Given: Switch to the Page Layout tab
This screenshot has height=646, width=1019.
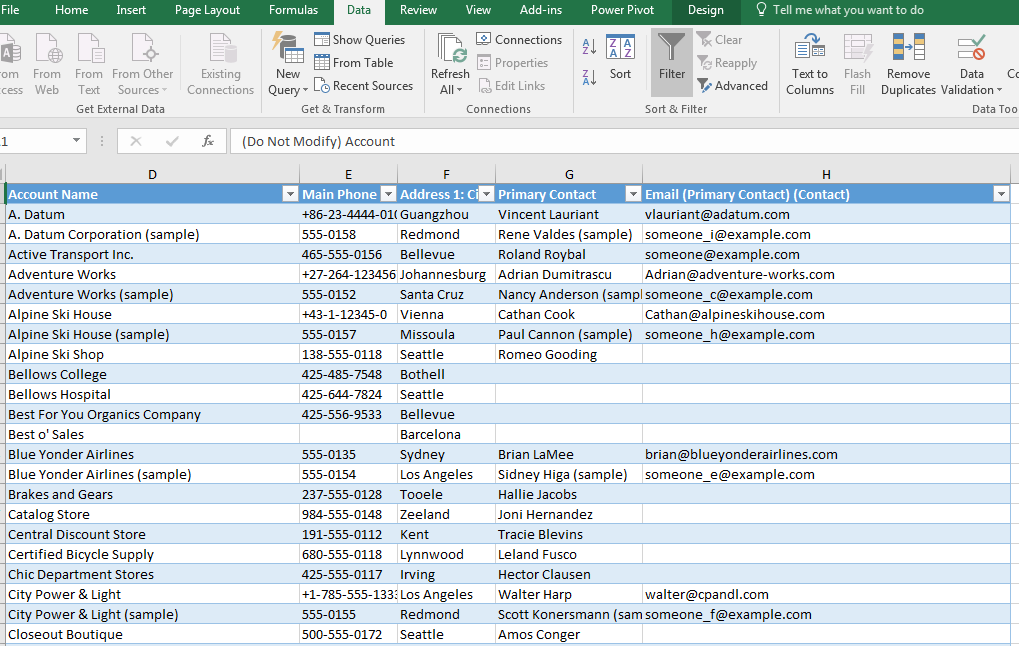Looking at the screenshot, I should point(207,10).
